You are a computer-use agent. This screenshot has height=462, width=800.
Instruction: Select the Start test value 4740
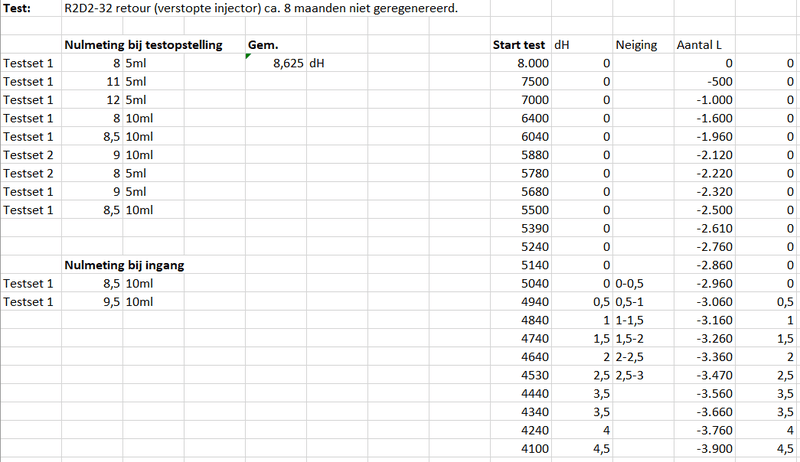[x=535, y=339]
